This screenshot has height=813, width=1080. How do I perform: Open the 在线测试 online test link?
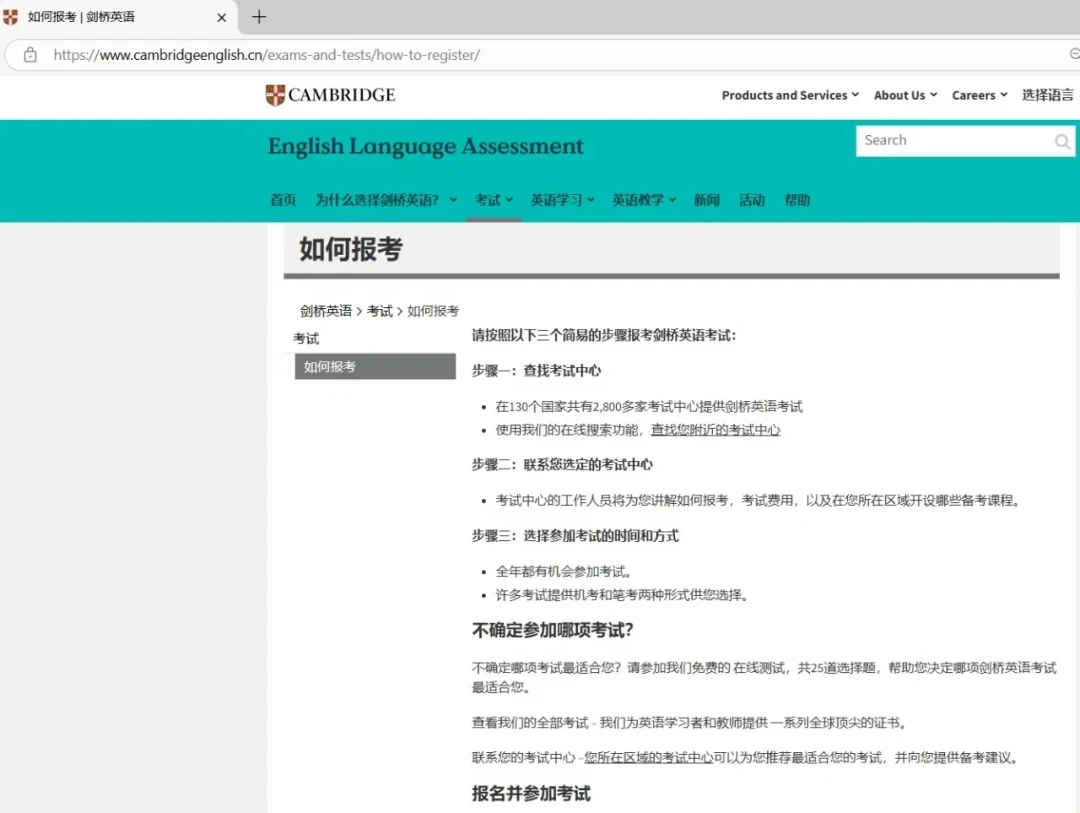[758, 668]
